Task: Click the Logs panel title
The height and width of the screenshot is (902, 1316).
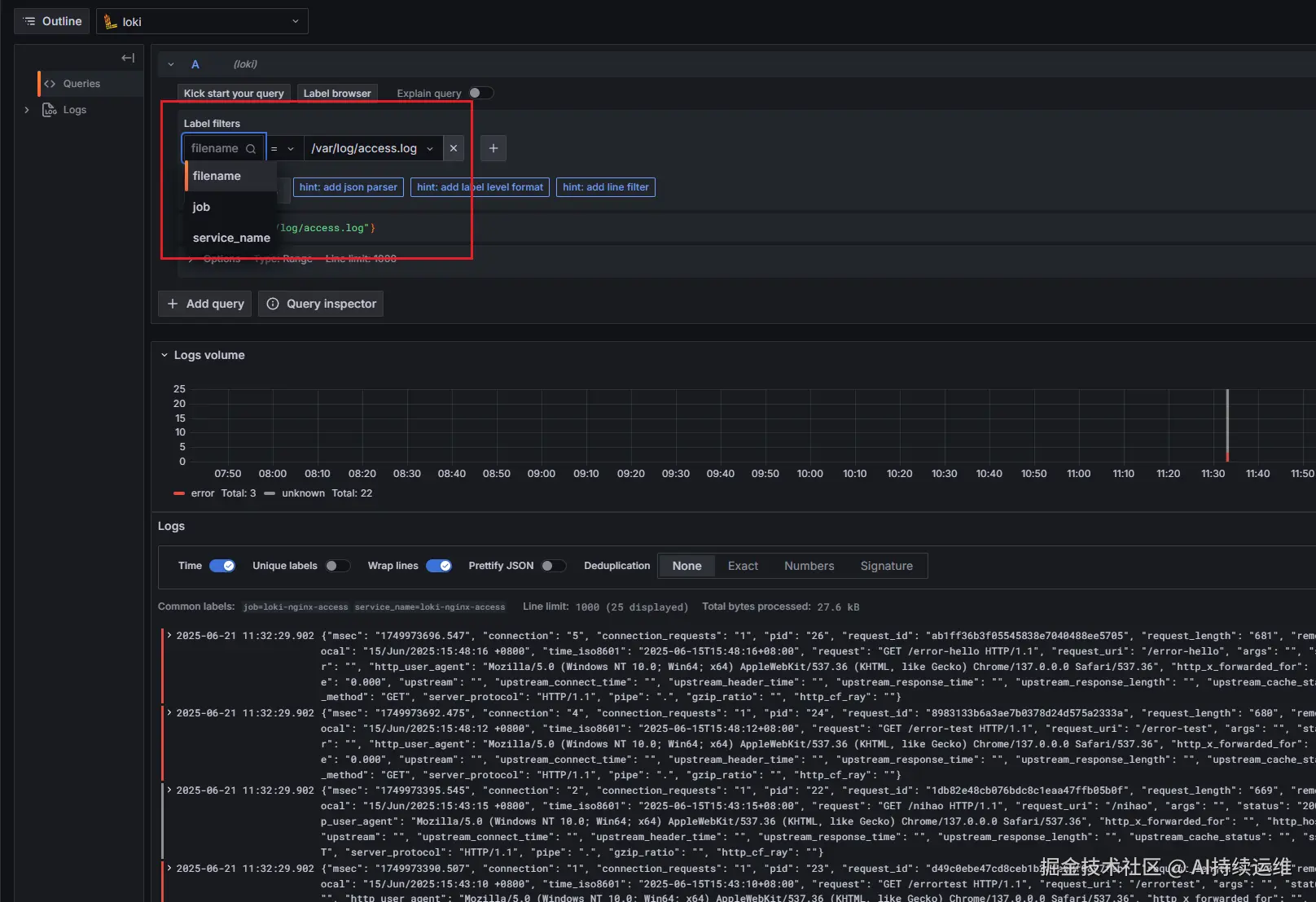Action: (171, 526)
